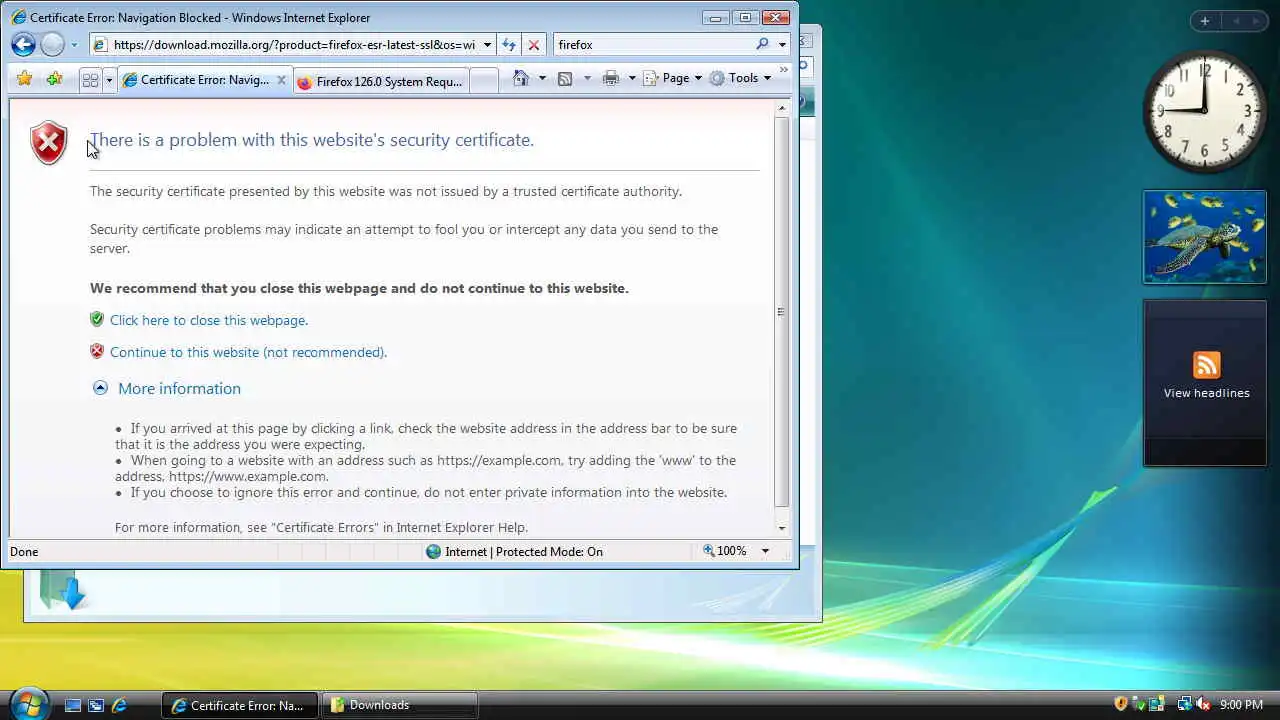The image size is (1280, 720).
Task: Click Show Desktop in Quick Launch
Action: coord(73,705)
